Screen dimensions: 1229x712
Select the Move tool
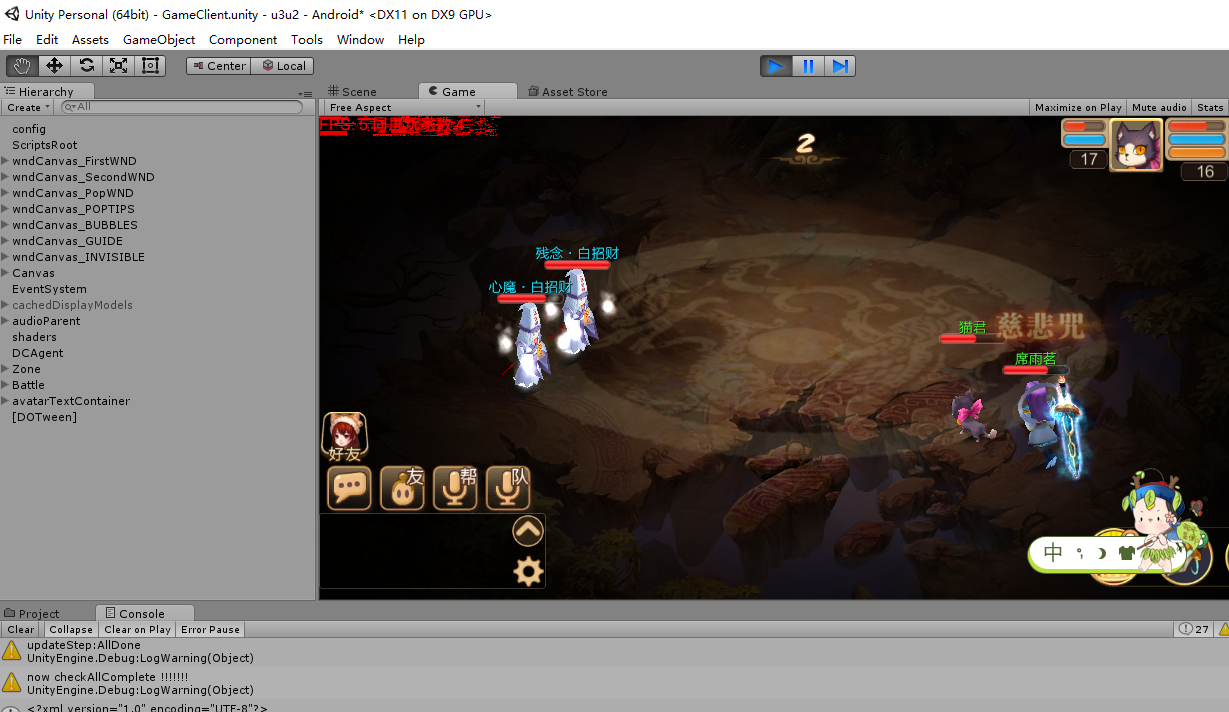tap(54, 66)
